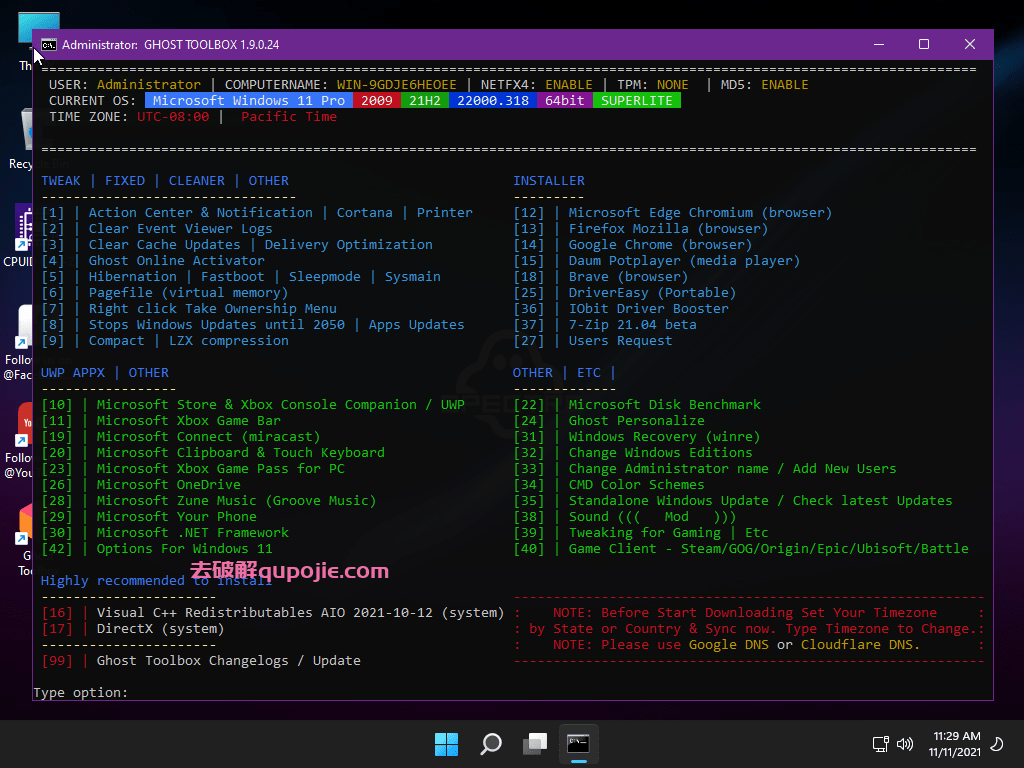Click the "Microsoft OneDrive" entry

168,485
